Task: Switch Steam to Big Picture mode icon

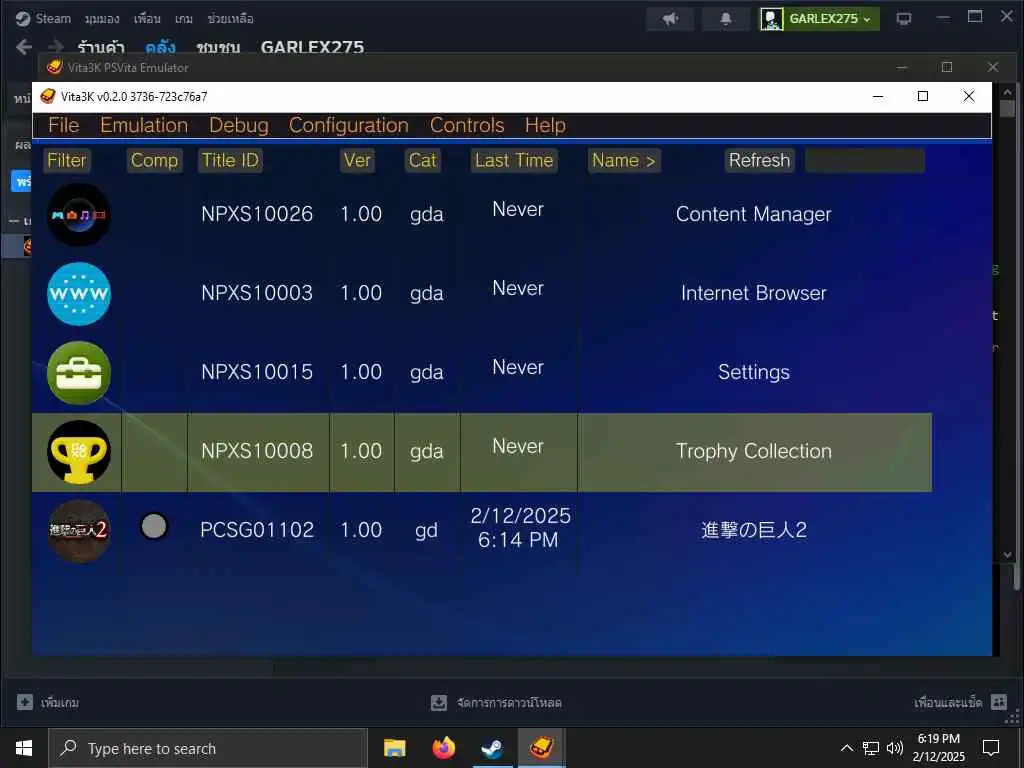Action: 904,18
